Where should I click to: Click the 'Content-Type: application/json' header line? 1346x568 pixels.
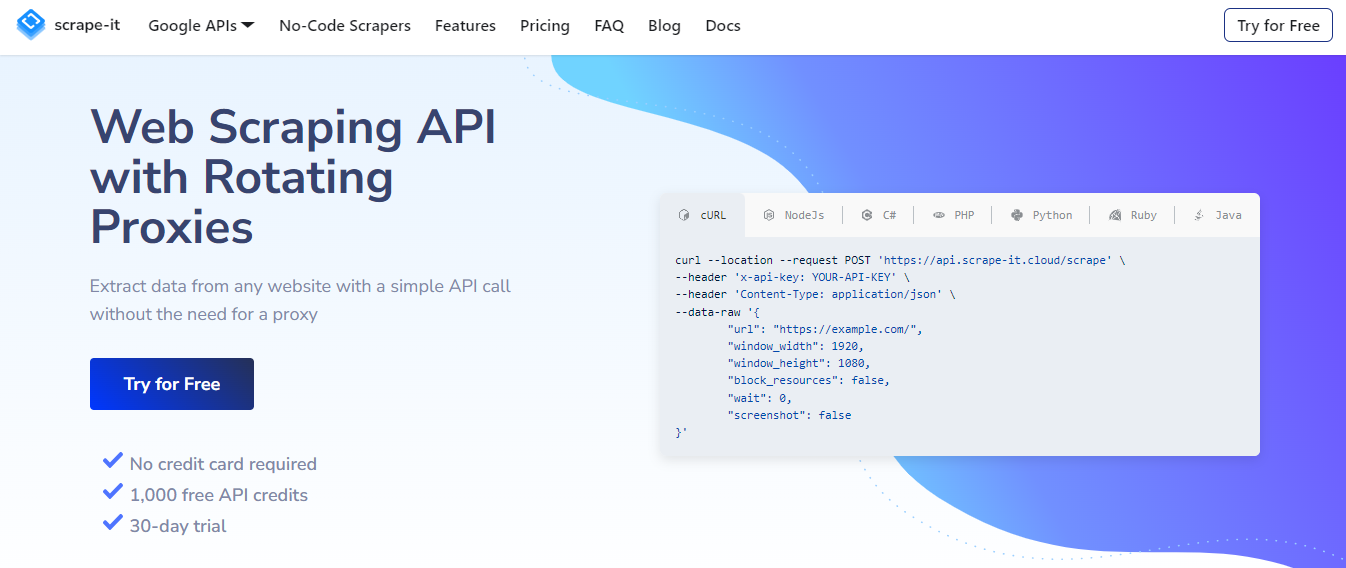815,294
